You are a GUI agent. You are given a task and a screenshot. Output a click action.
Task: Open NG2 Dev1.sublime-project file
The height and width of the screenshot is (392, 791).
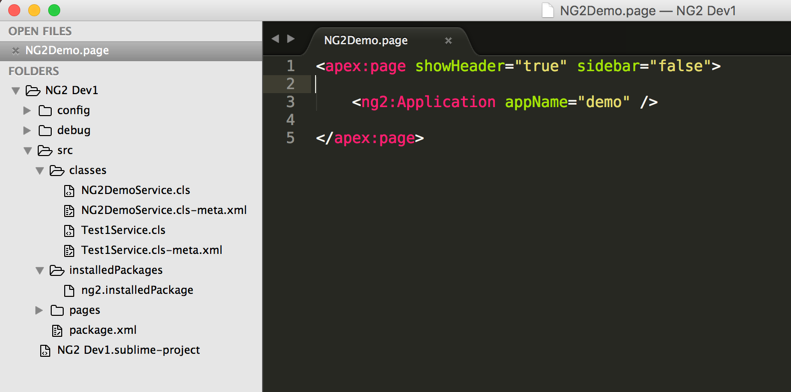120,350
